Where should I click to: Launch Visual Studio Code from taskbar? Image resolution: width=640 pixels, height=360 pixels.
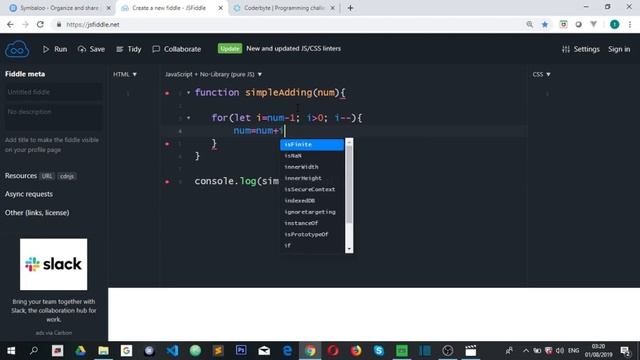click(x=172, y=351)
